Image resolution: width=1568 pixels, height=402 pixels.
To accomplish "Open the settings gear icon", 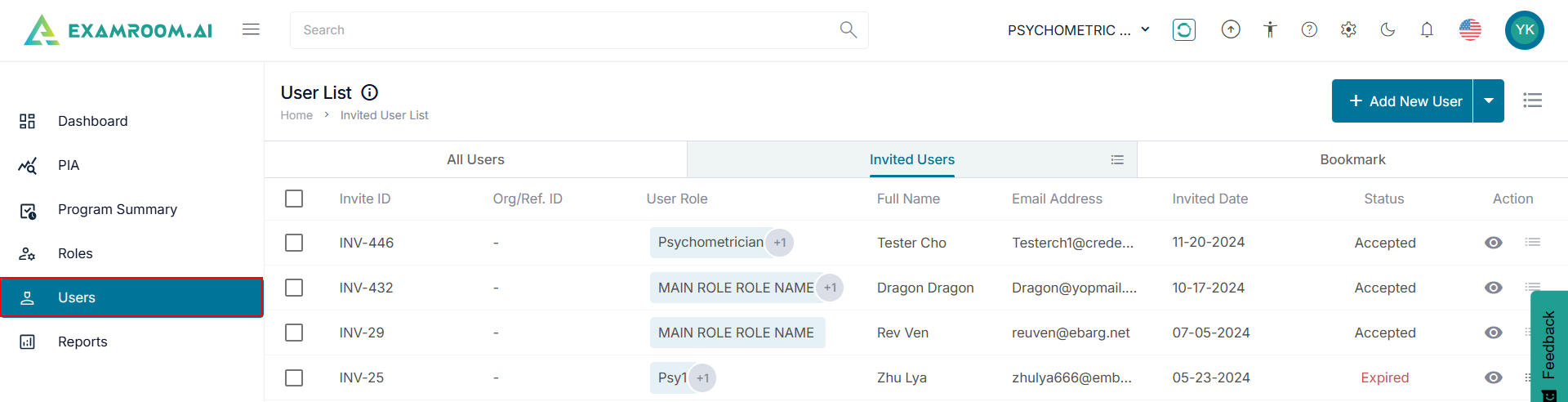I will pyautogui.click(x=1348, y=30).
